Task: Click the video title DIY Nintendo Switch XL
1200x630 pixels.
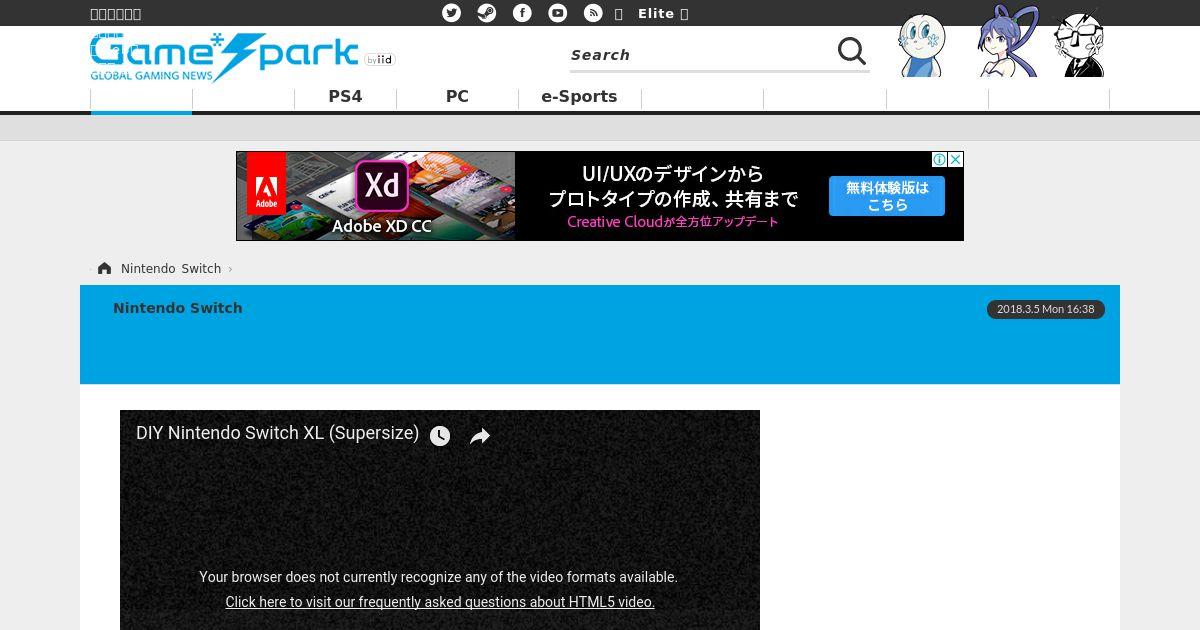Action: 277,433
